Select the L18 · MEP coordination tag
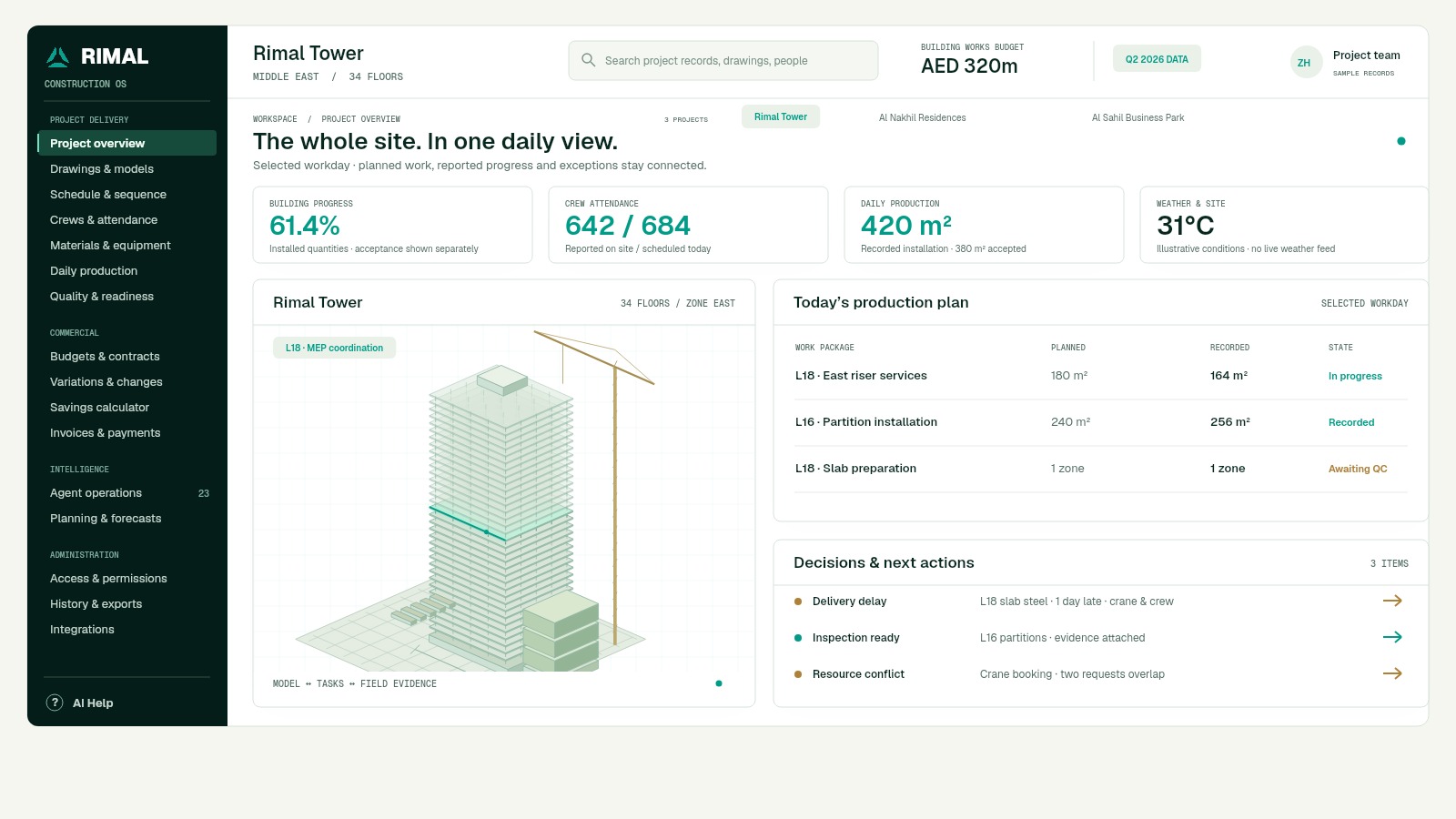The image size is (1456, 819). click(334, 348)
